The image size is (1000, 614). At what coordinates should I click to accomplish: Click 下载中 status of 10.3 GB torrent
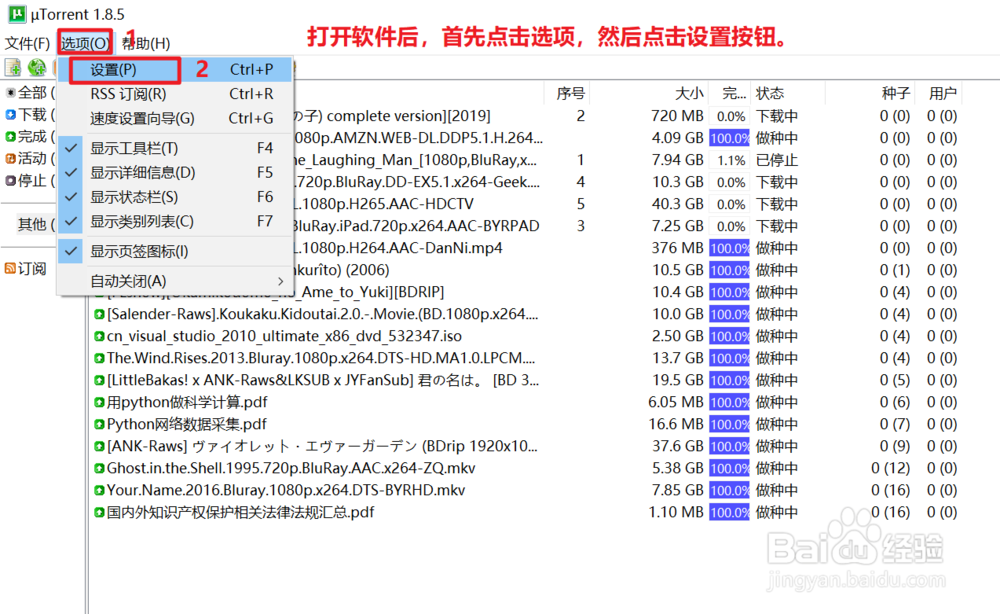pos(777,182)
